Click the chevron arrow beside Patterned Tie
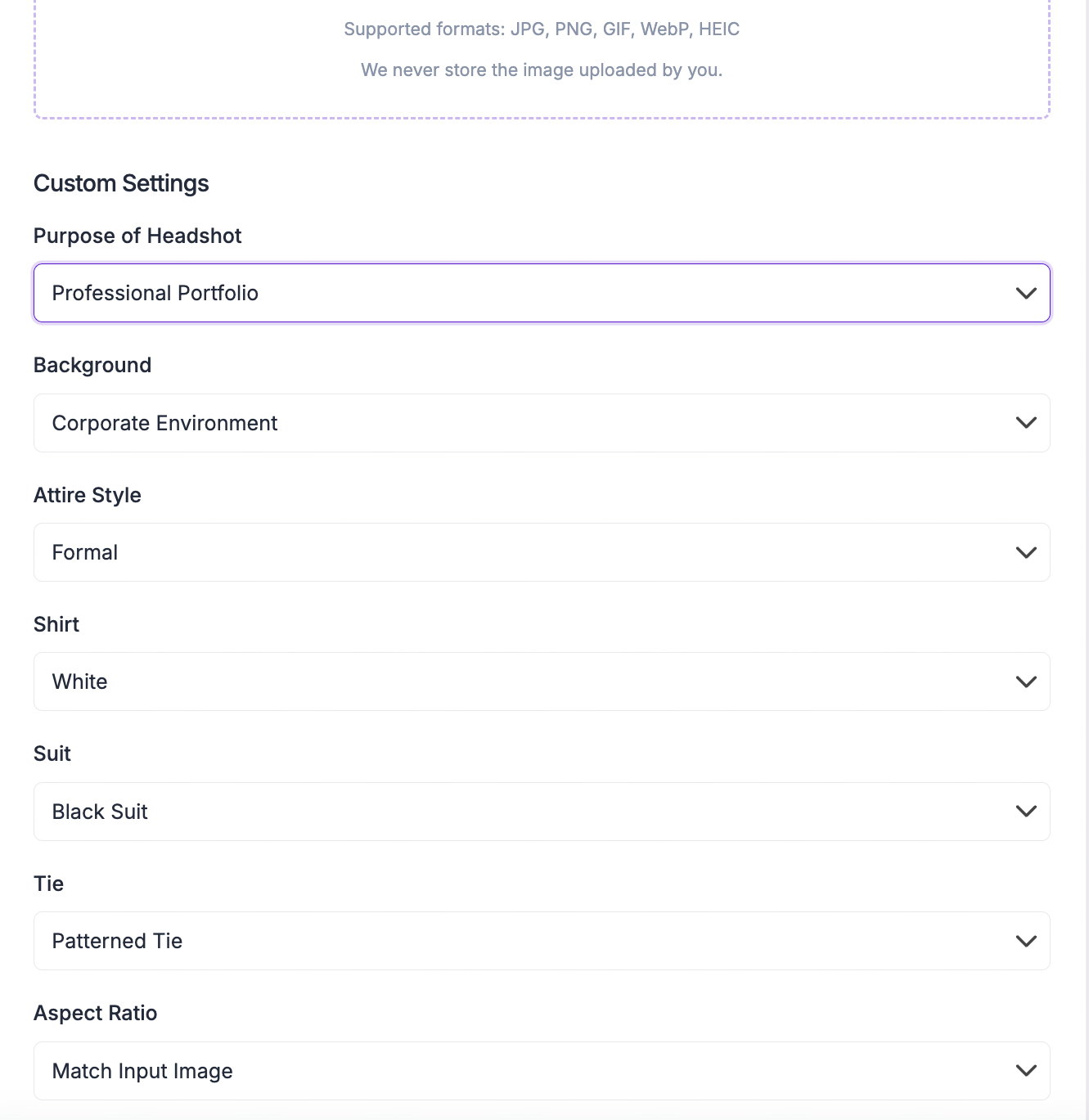Screen dimensions: 1089x1120 tap(1026, 941)
